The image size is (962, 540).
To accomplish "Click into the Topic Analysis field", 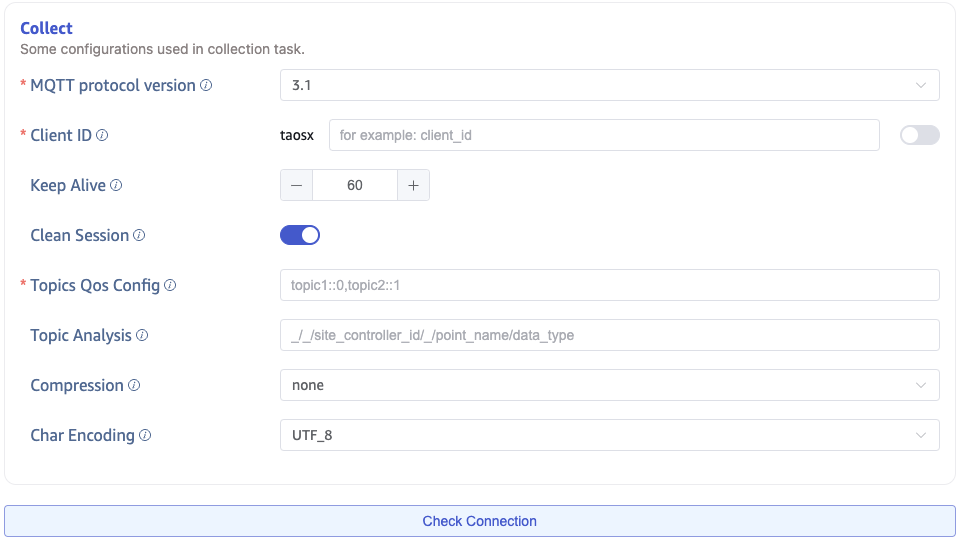I will (x=609, y=335).
